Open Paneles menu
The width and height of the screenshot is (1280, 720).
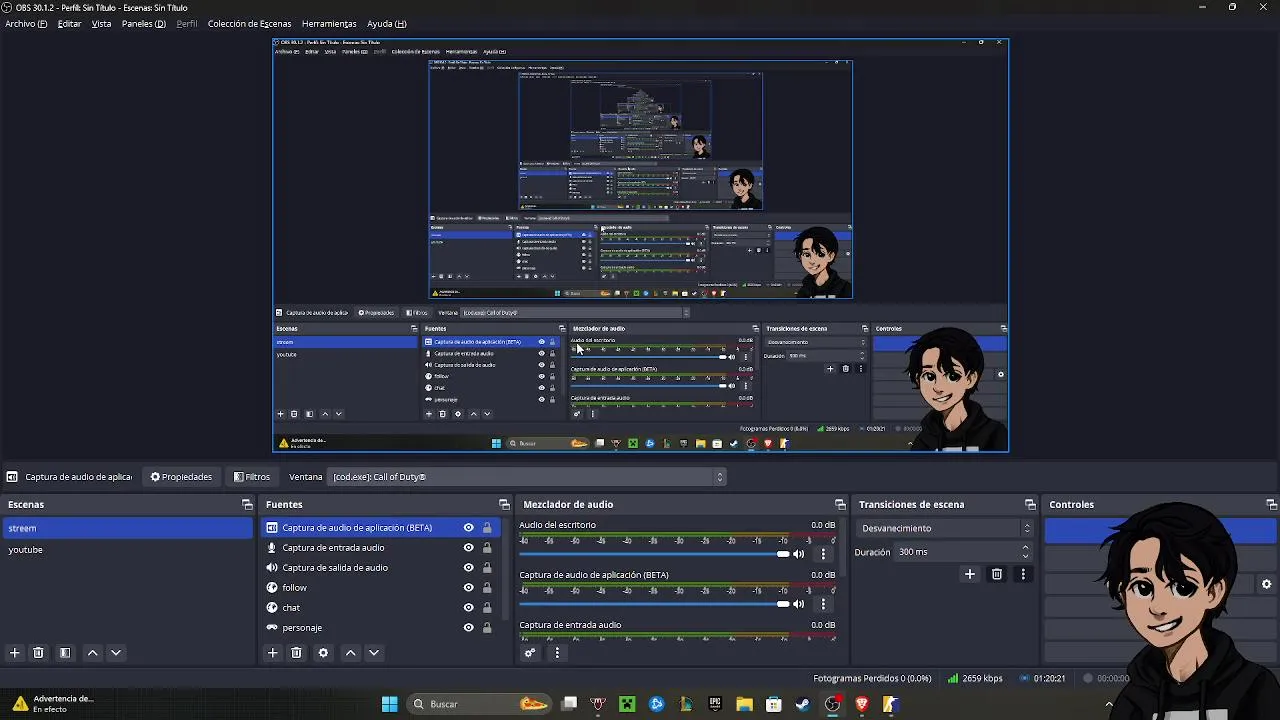pos(143,24)
